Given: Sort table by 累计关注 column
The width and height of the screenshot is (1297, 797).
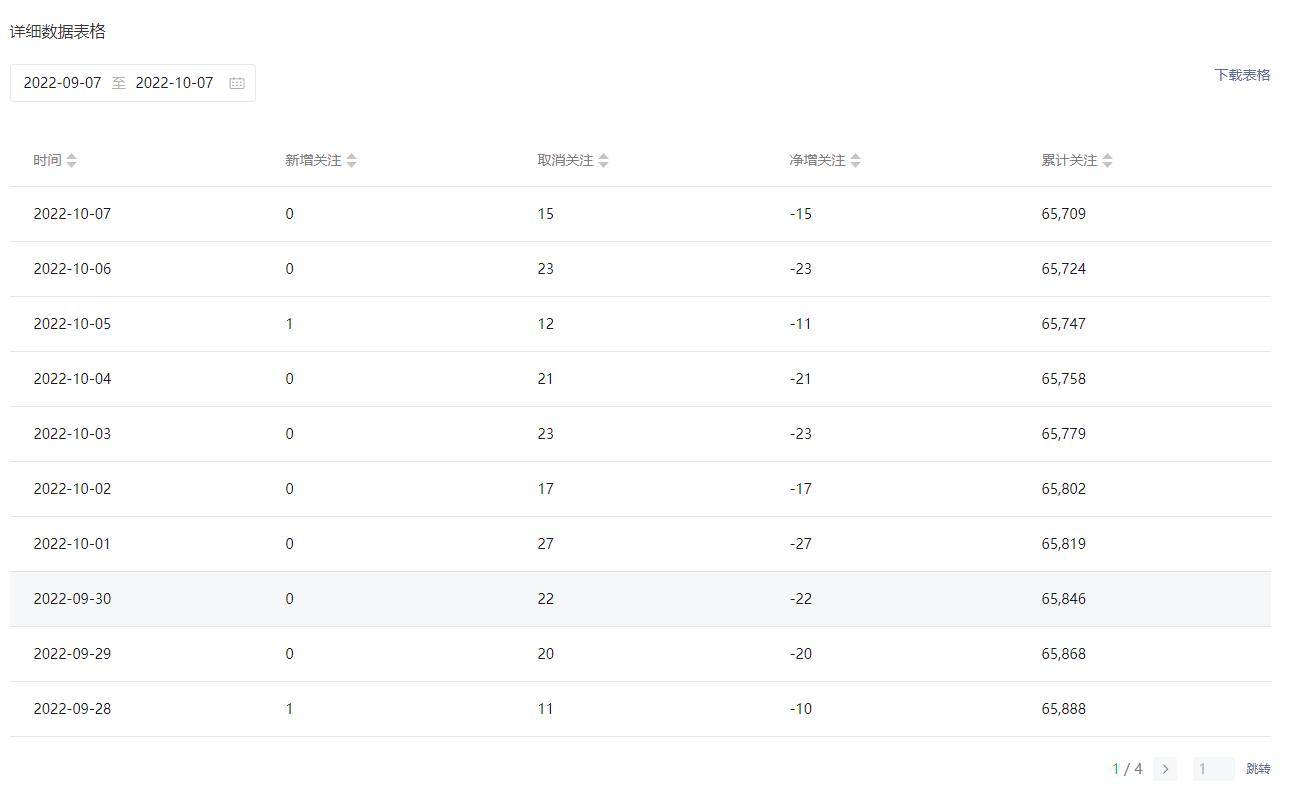Looking at the screenshot, I should (x=1107, y=160).
